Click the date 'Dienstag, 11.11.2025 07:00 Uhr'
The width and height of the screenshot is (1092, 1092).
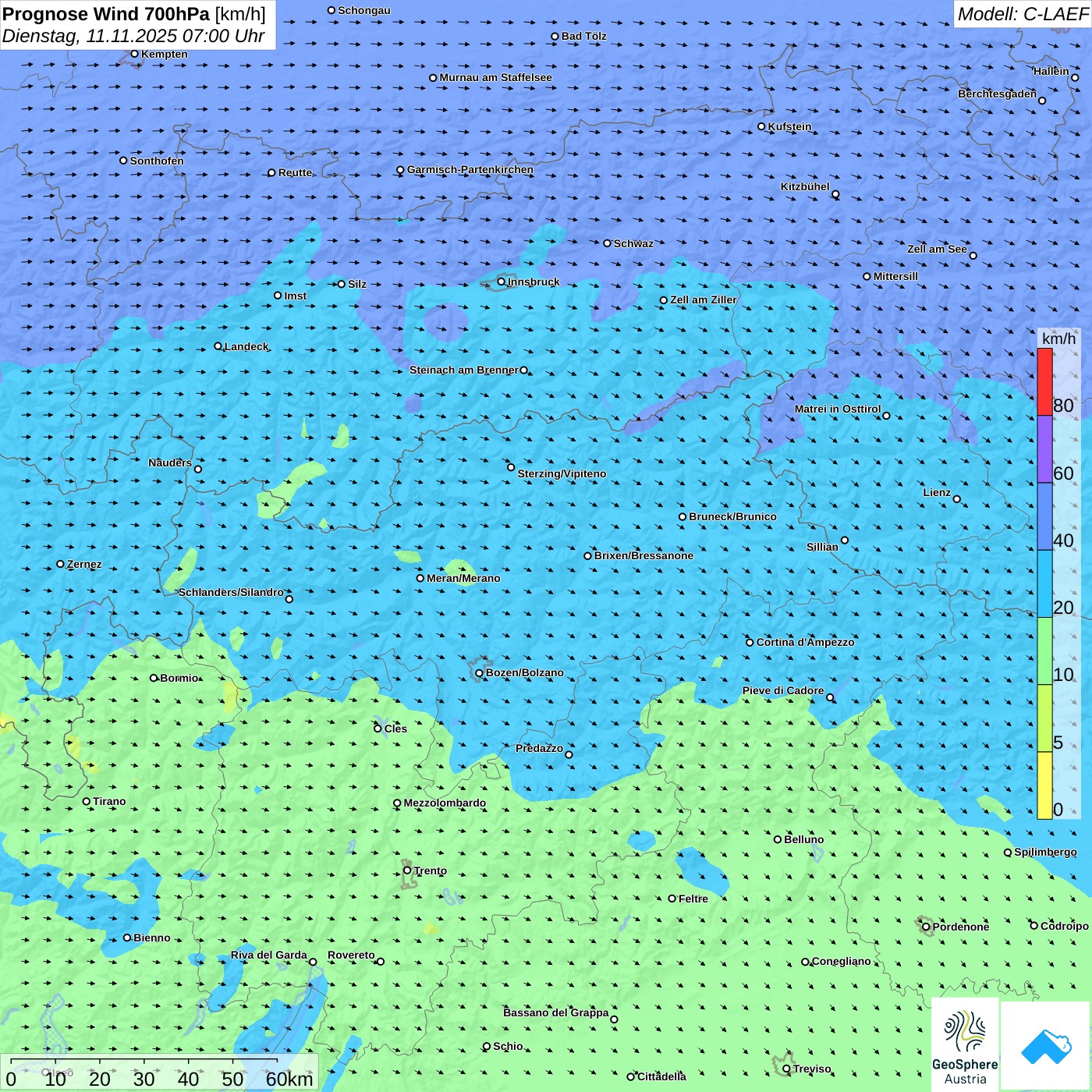click(133, 36)
